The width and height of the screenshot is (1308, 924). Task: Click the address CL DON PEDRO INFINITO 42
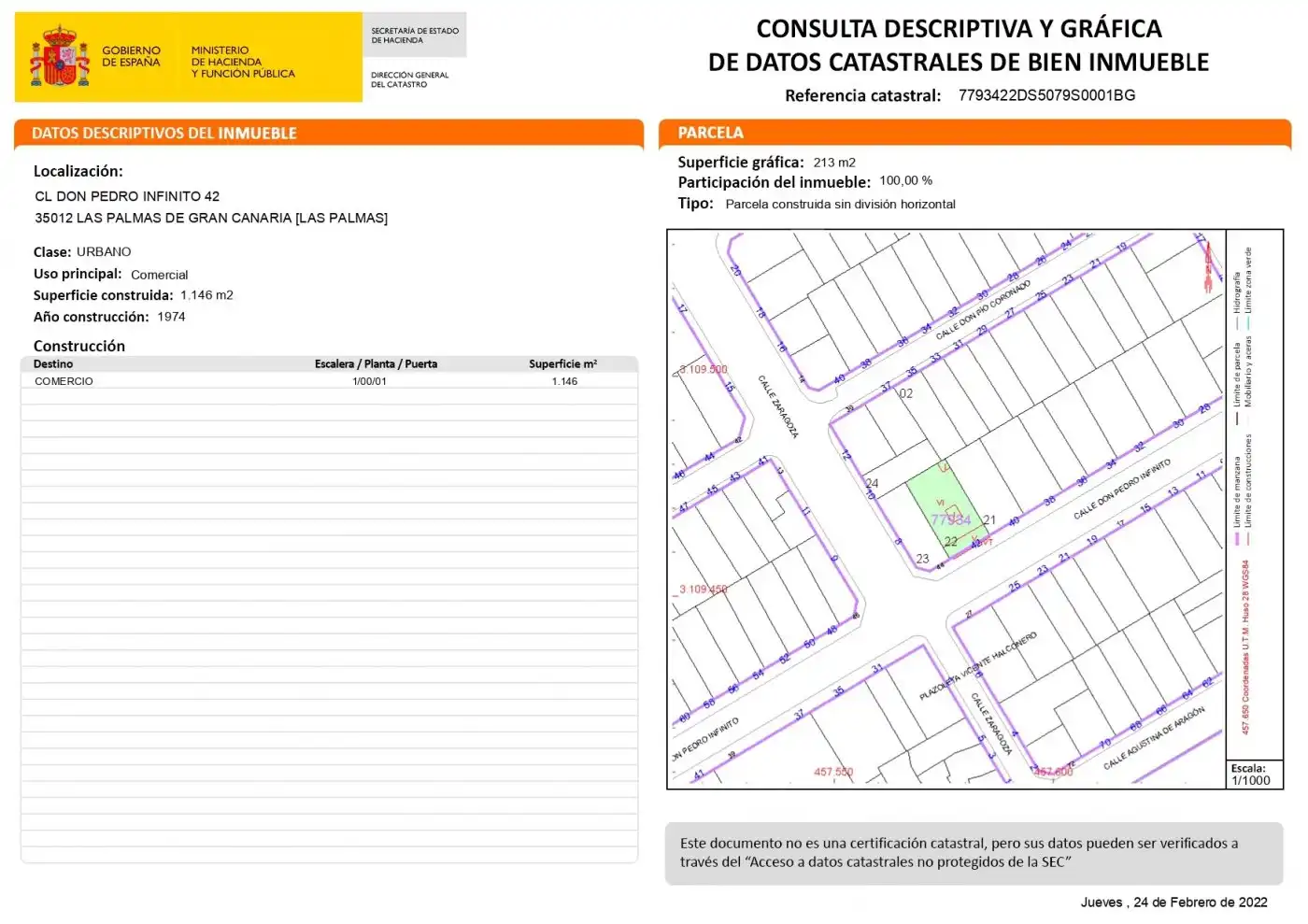127,196
